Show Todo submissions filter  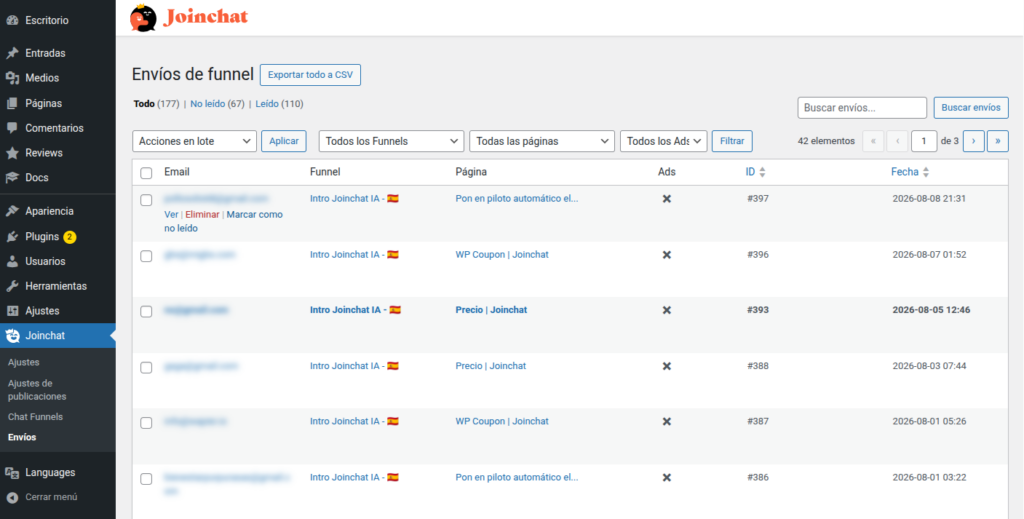tap(144, 104)
